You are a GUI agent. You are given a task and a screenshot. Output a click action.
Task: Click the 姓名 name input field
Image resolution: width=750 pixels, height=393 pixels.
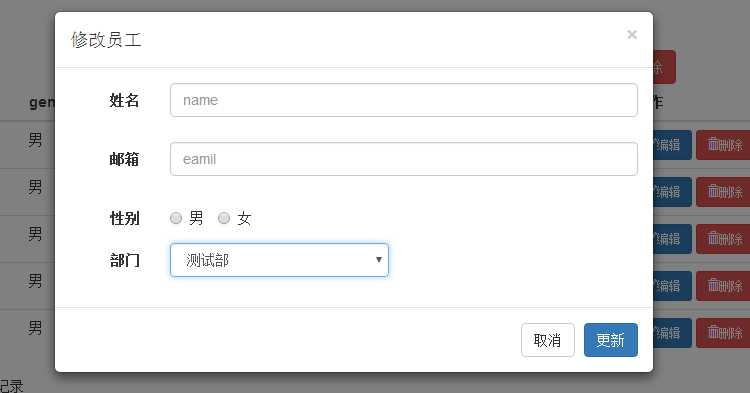pos(404,100)
